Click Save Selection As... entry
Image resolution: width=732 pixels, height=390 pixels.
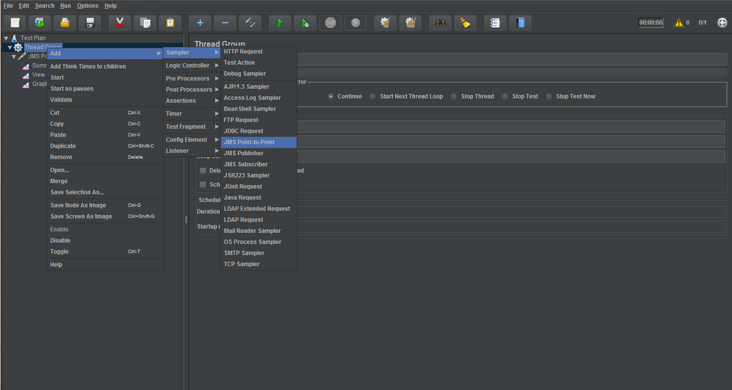coord(106,192)
